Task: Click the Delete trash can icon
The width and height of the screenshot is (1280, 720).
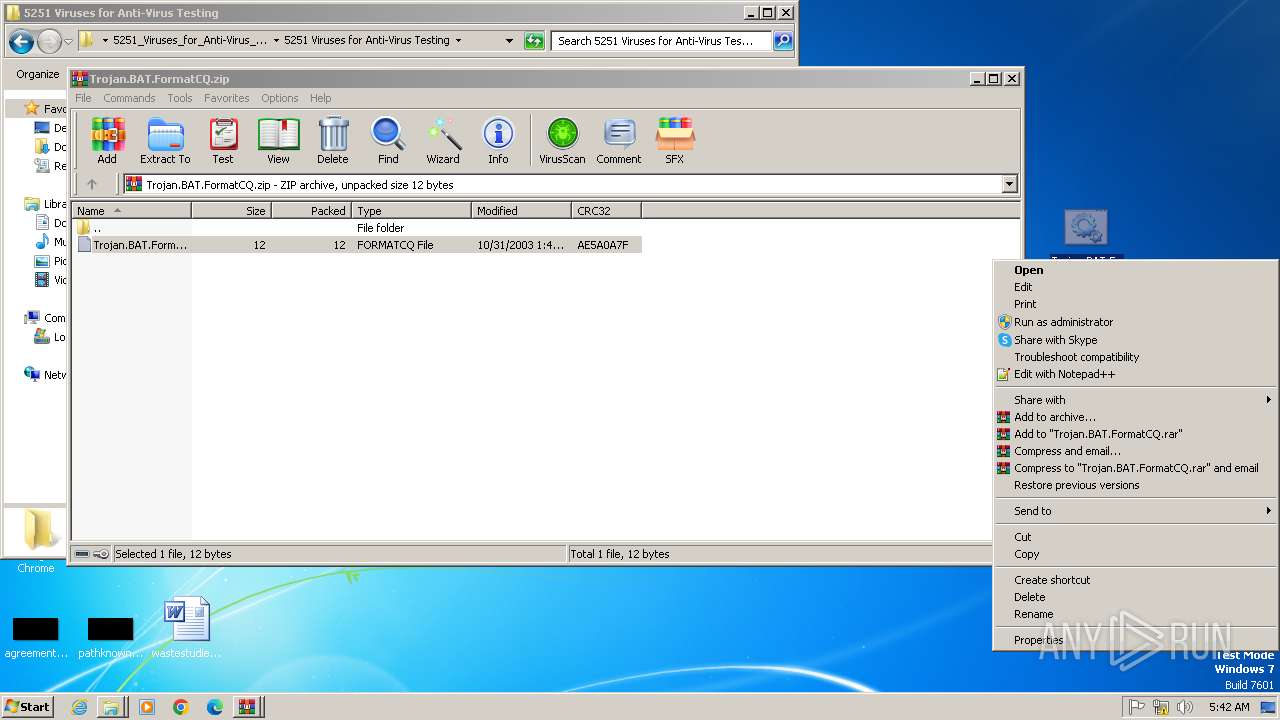Action: click(x=333, y=140)
